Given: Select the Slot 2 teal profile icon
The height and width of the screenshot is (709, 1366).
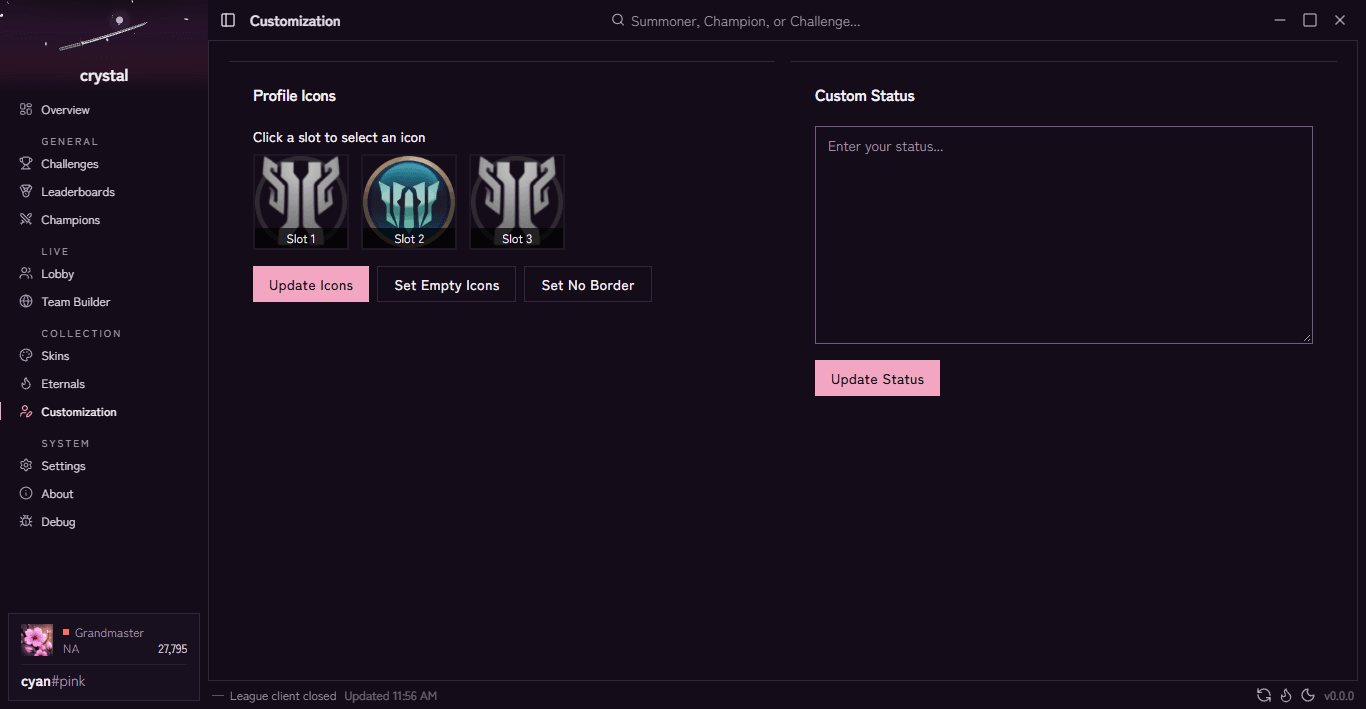Looking at the screenshot, I should [409, 202].
